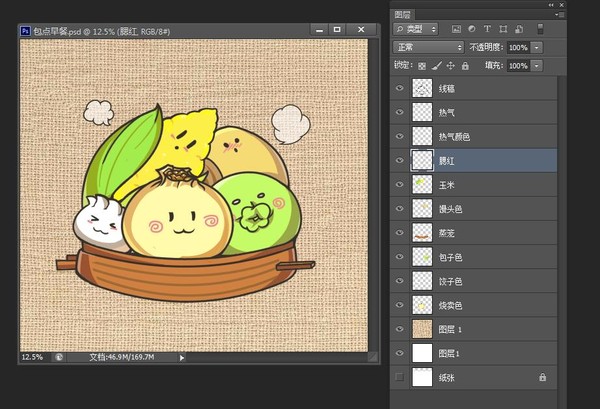The width and height of the screenshot is (600, 409).
Task: Hide the 玉米 layer eye icon
Action: tap(399, 184)
